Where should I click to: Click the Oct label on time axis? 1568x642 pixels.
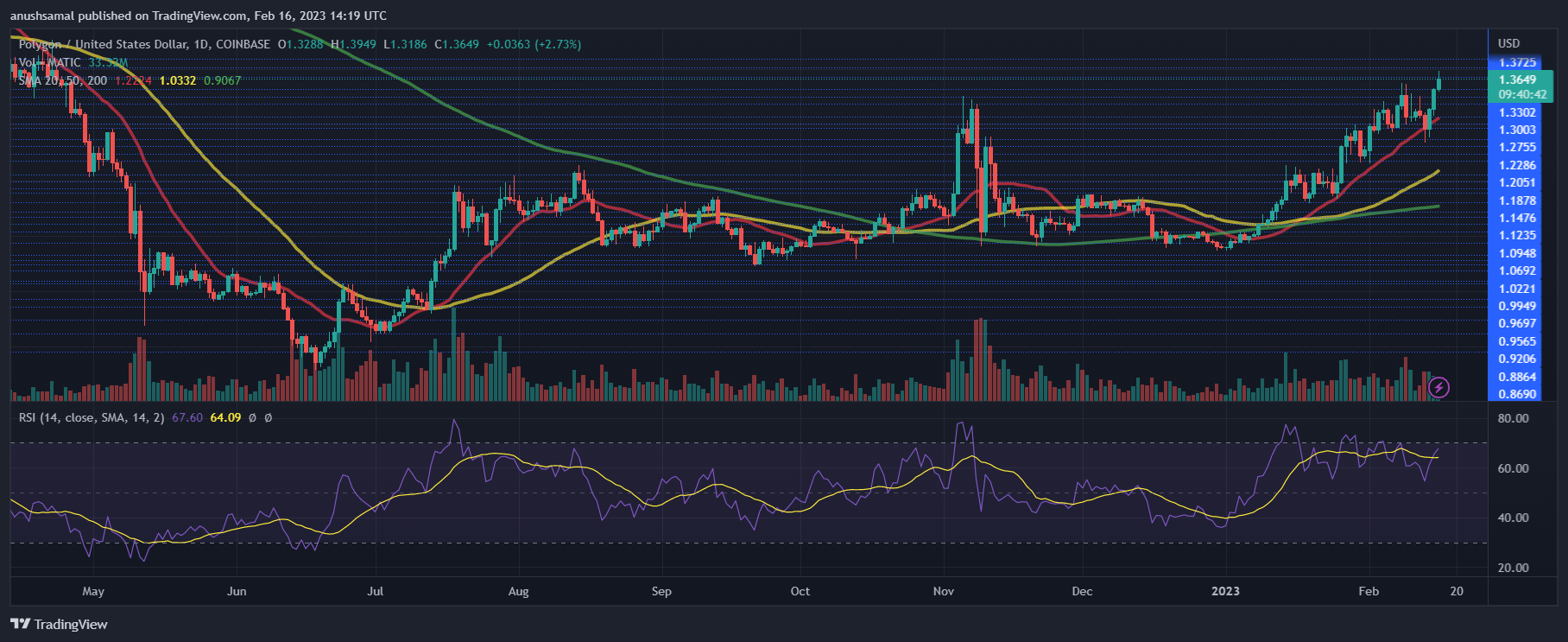point(800,591)
